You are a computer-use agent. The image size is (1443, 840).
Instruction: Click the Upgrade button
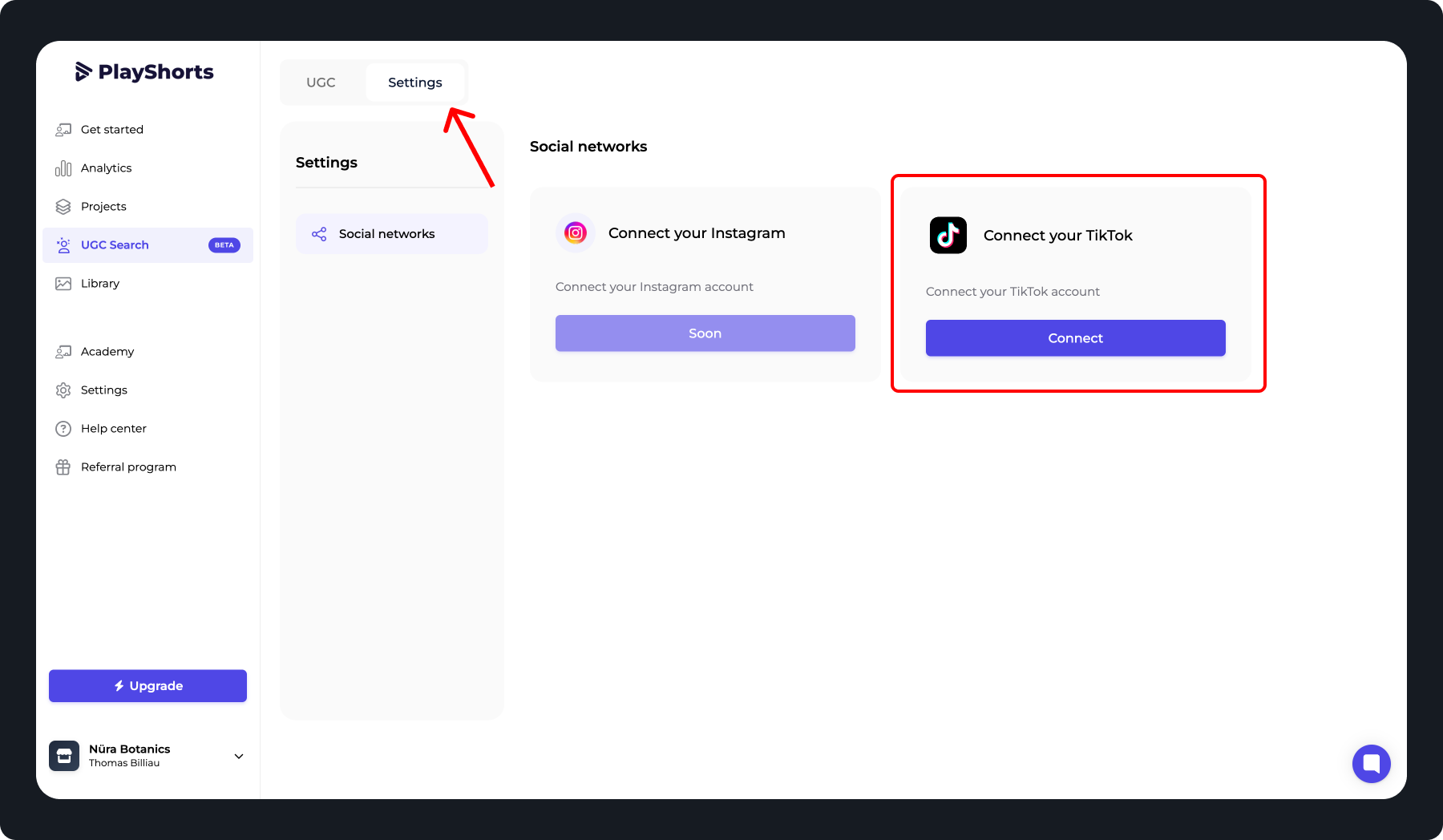click(148, 686)
